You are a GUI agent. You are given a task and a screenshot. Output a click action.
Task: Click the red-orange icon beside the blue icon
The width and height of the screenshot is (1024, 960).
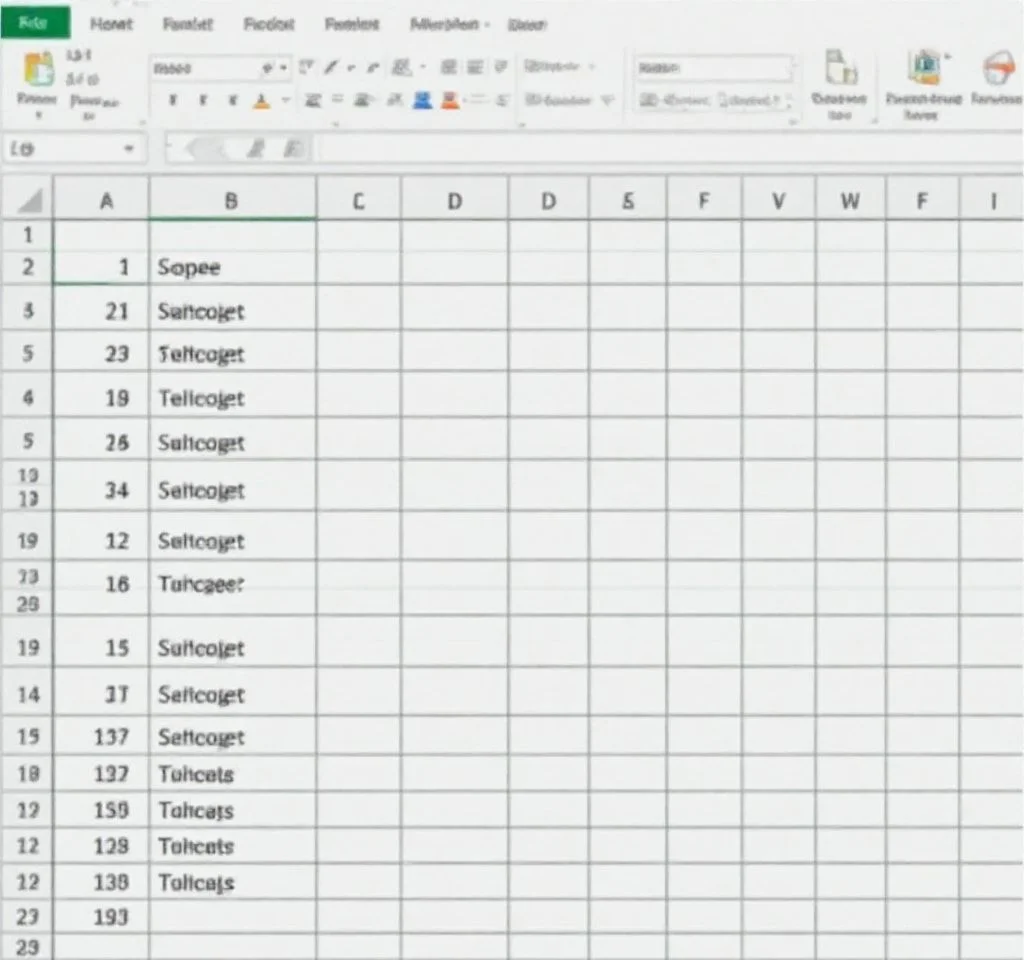449,100
